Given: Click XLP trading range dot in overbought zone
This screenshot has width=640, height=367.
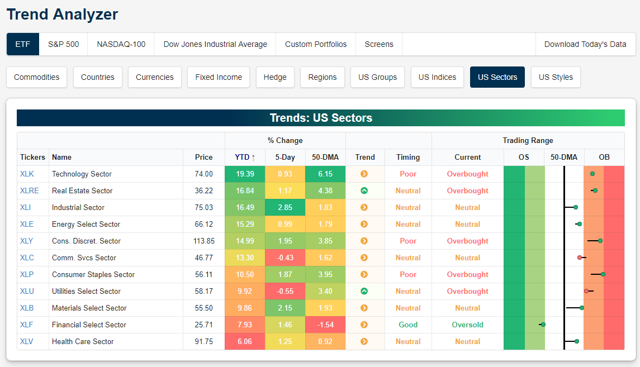Looking at the screenshot, I should pos(603,274).
